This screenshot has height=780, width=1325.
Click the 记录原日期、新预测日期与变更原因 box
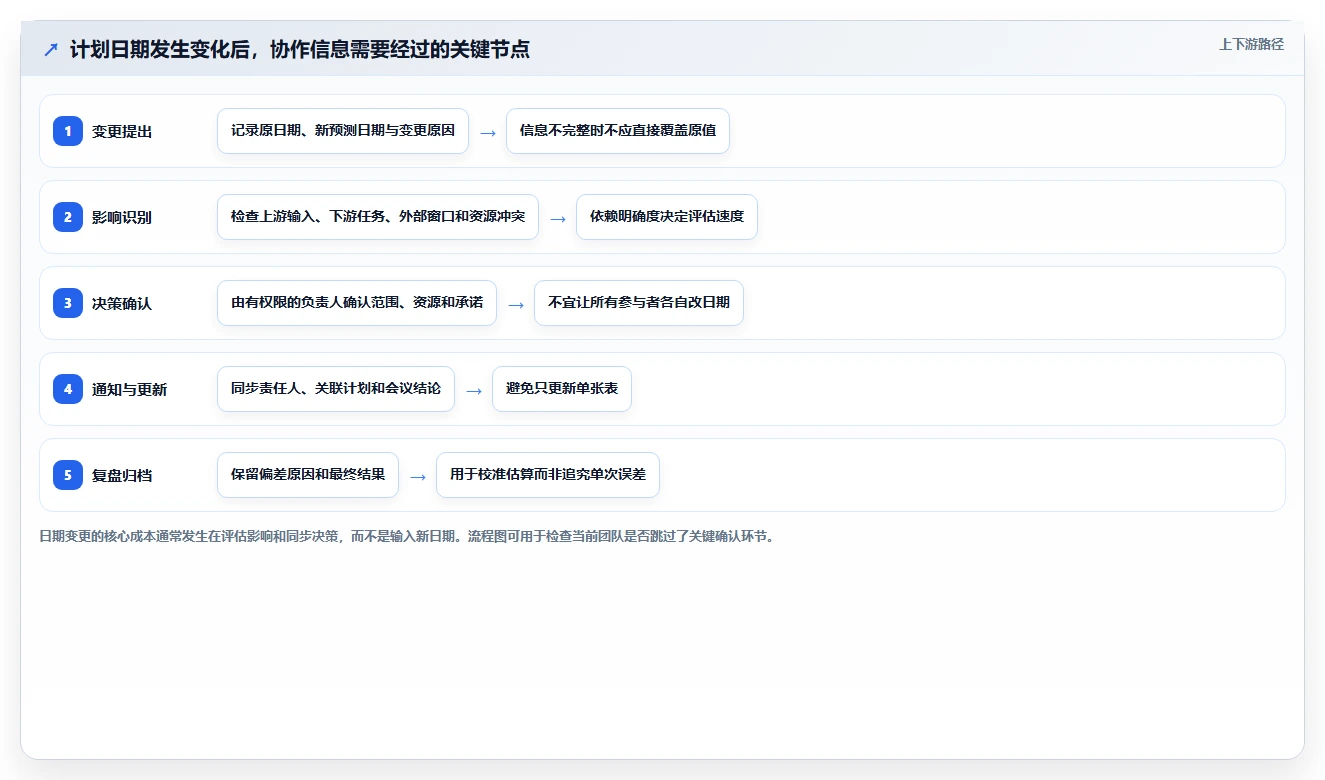(x=343, y=131)
